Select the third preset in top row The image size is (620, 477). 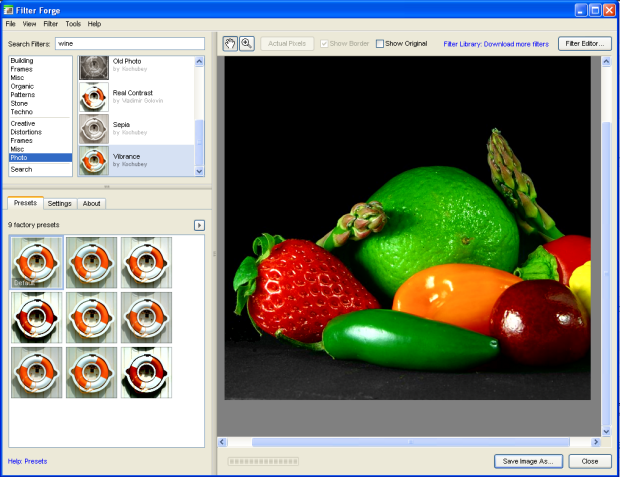pos(146,263)
